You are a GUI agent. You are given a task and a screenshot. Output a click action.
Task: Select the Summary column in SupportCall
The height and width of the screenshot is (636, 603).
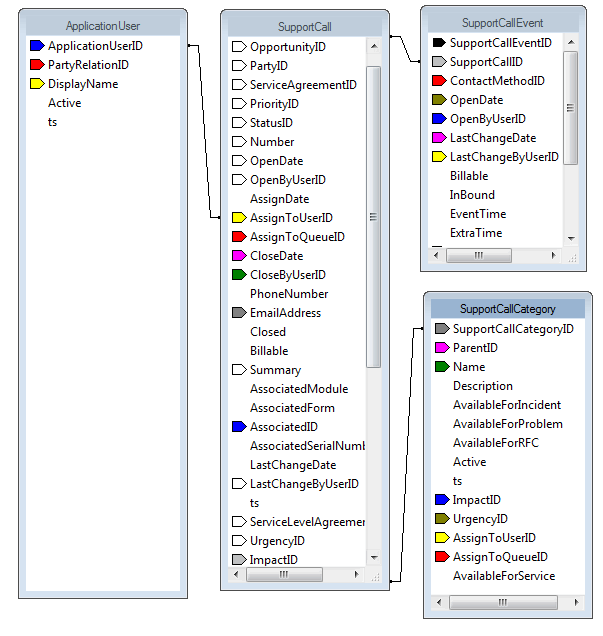click(275, 370)
